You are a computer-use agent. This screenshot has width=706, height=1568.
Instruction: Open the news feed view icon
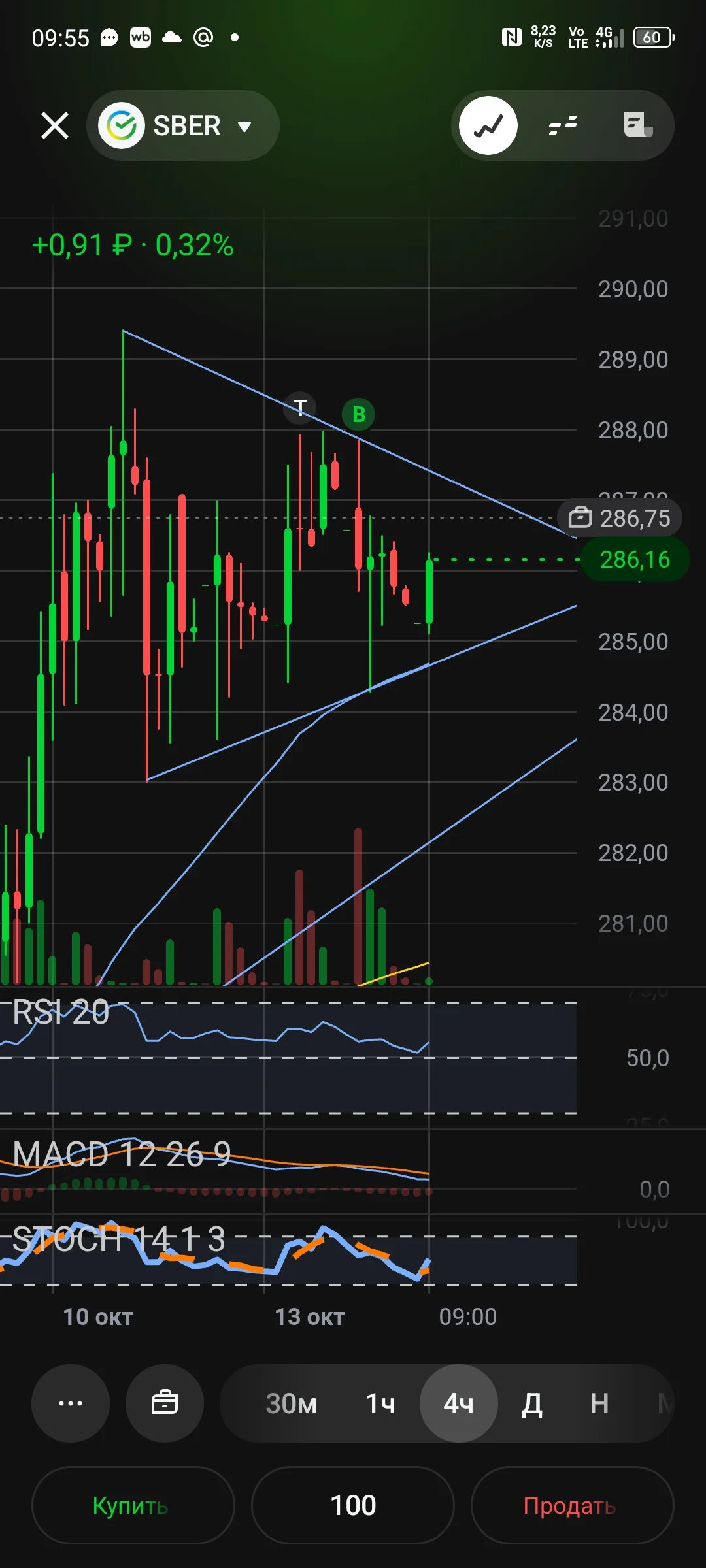tap(638, 125)
